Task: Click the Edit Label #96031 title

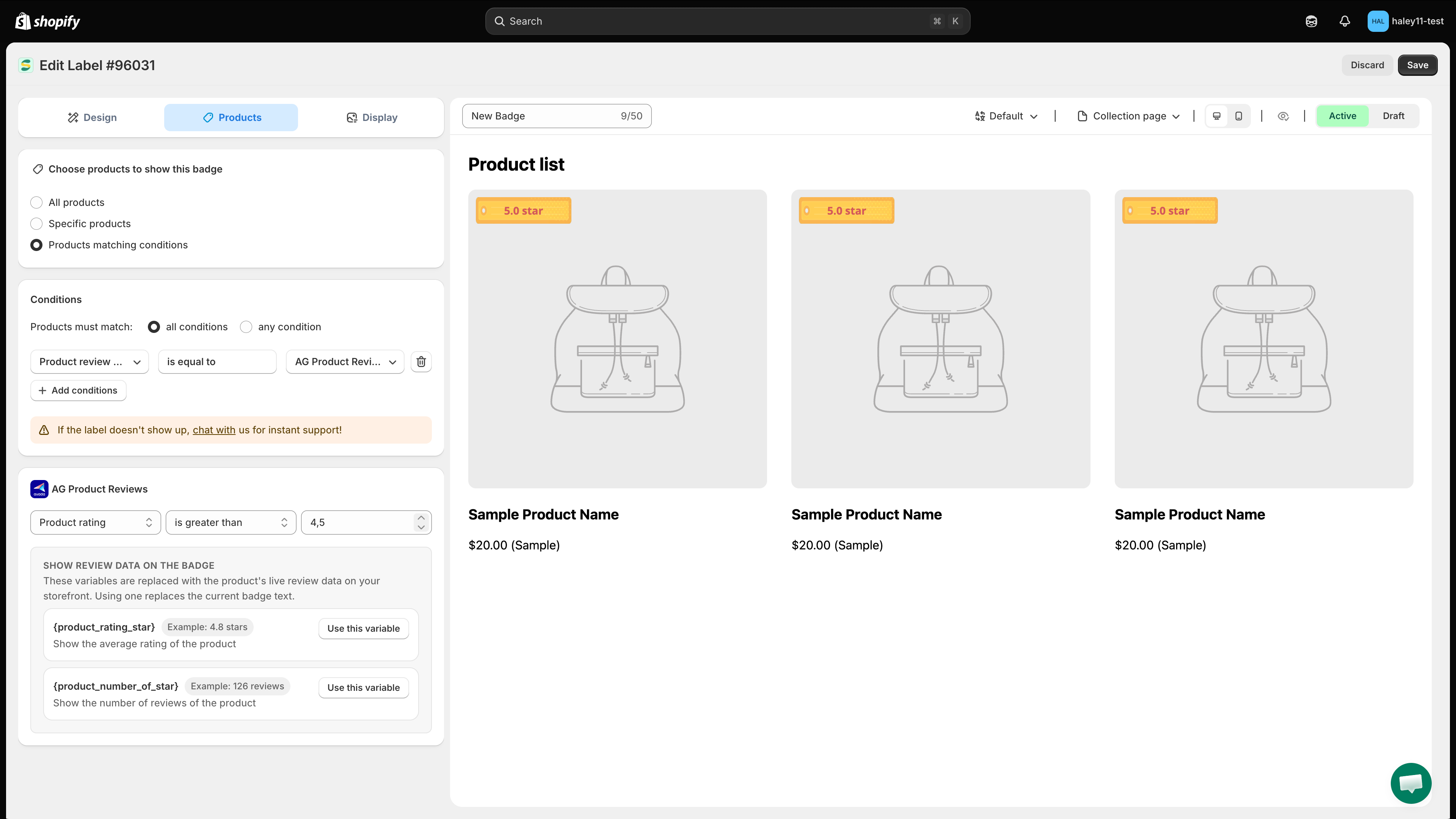Action: pos(97,66)
